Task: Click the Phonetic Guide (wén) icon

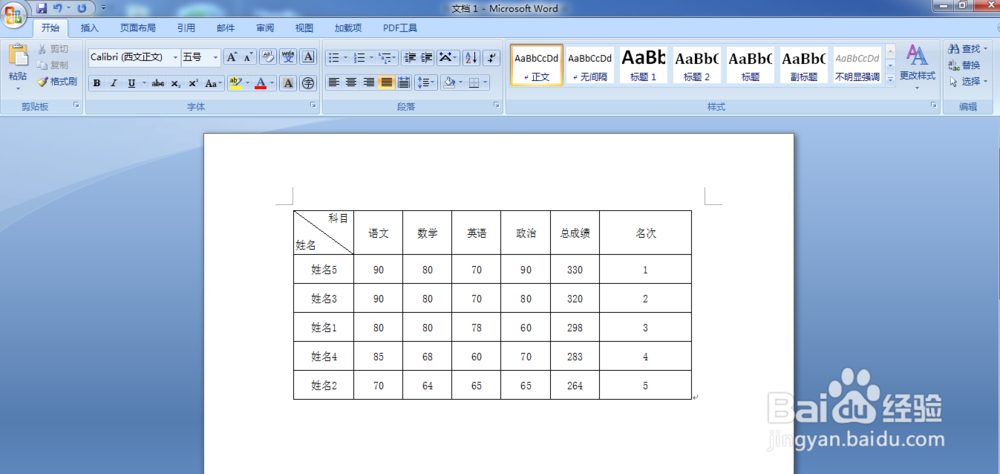Action: pyautogui.click(x=288, y=57)
